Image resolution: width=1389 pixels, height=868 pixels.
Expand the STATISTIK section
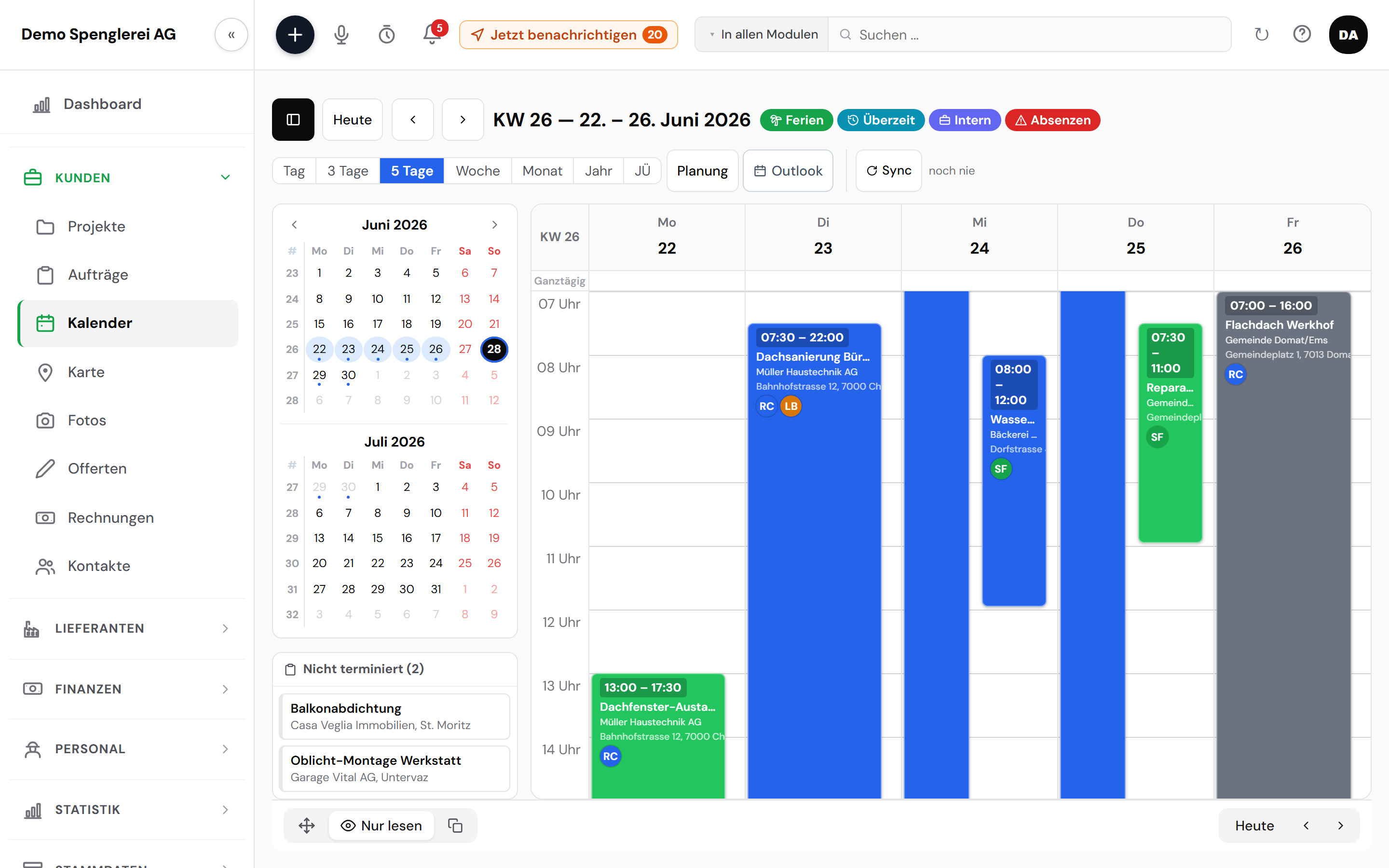click(127, 810)
